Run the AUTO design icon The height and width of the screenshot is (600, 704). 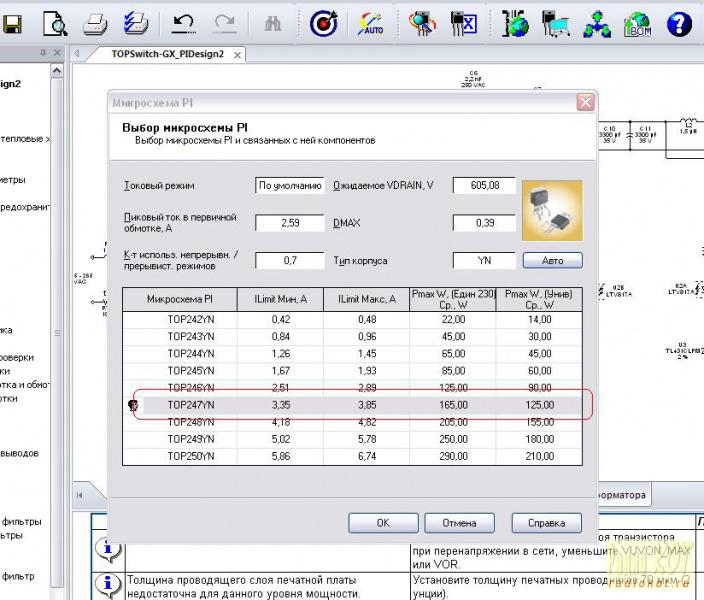tap(370, 22)
